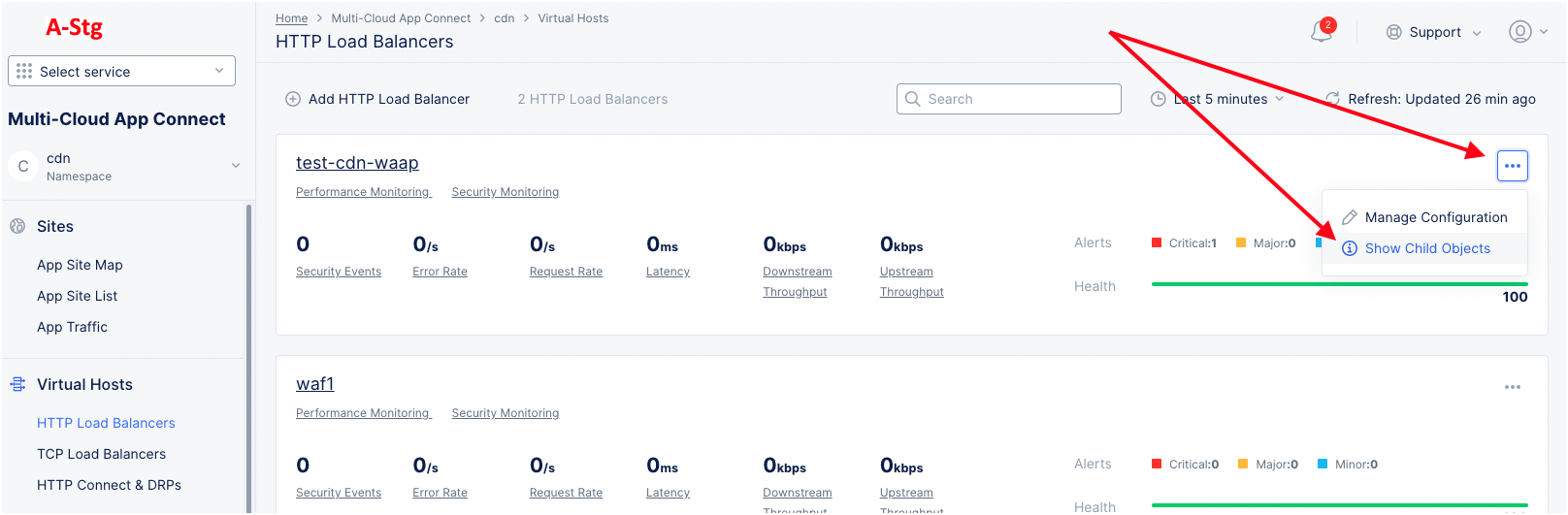Open the Last 5 minutes time dropdown
1568x515 pixels.
click(x=1217, y=99)
